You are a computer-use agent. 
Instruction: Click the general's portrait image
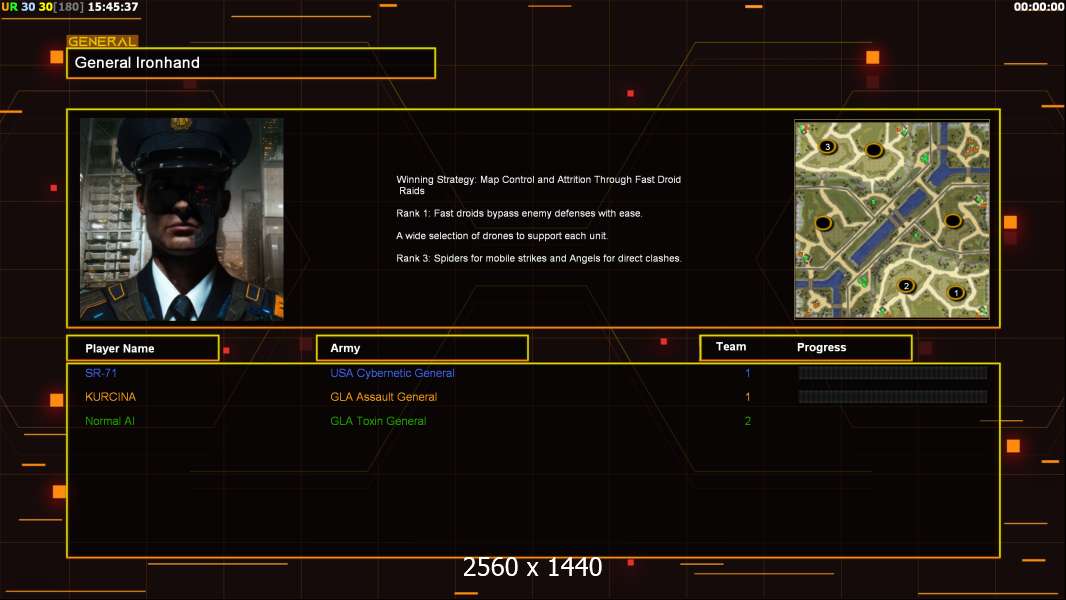182,219
